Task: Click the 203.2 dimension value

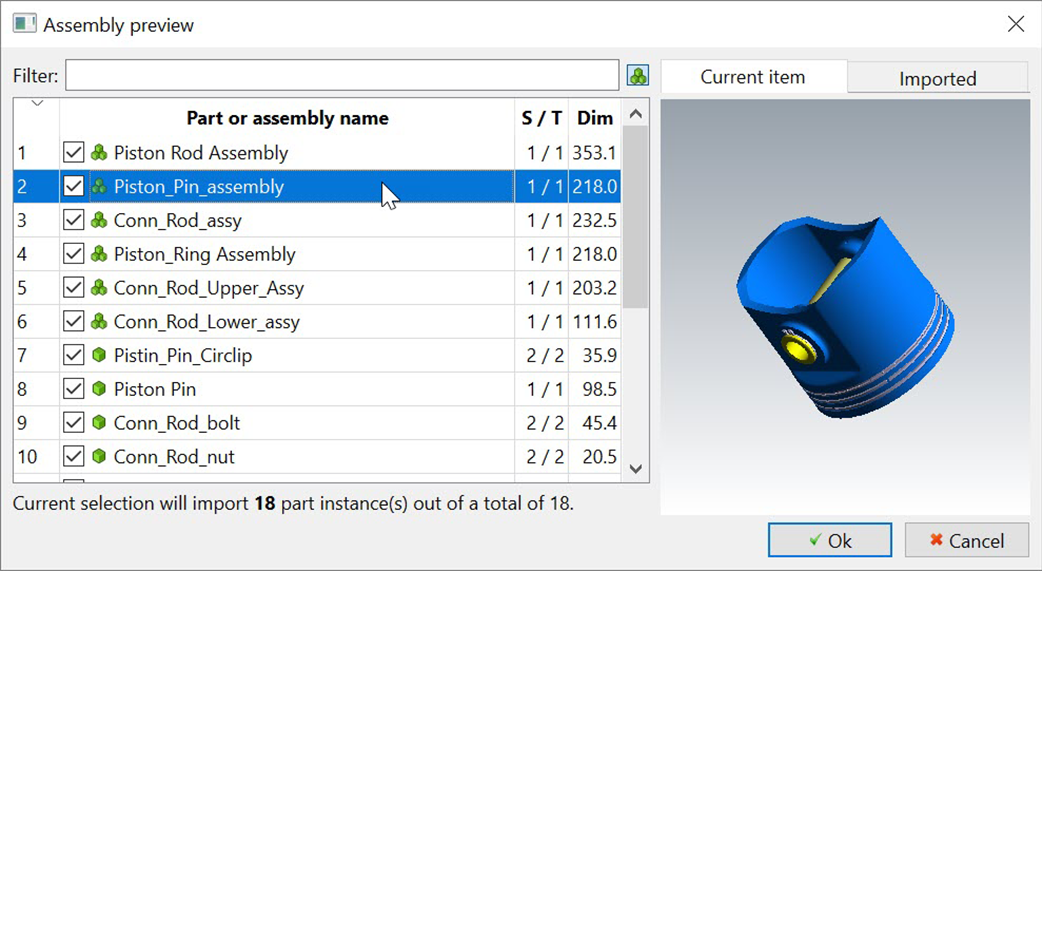Action: click(x=595, y=288)
